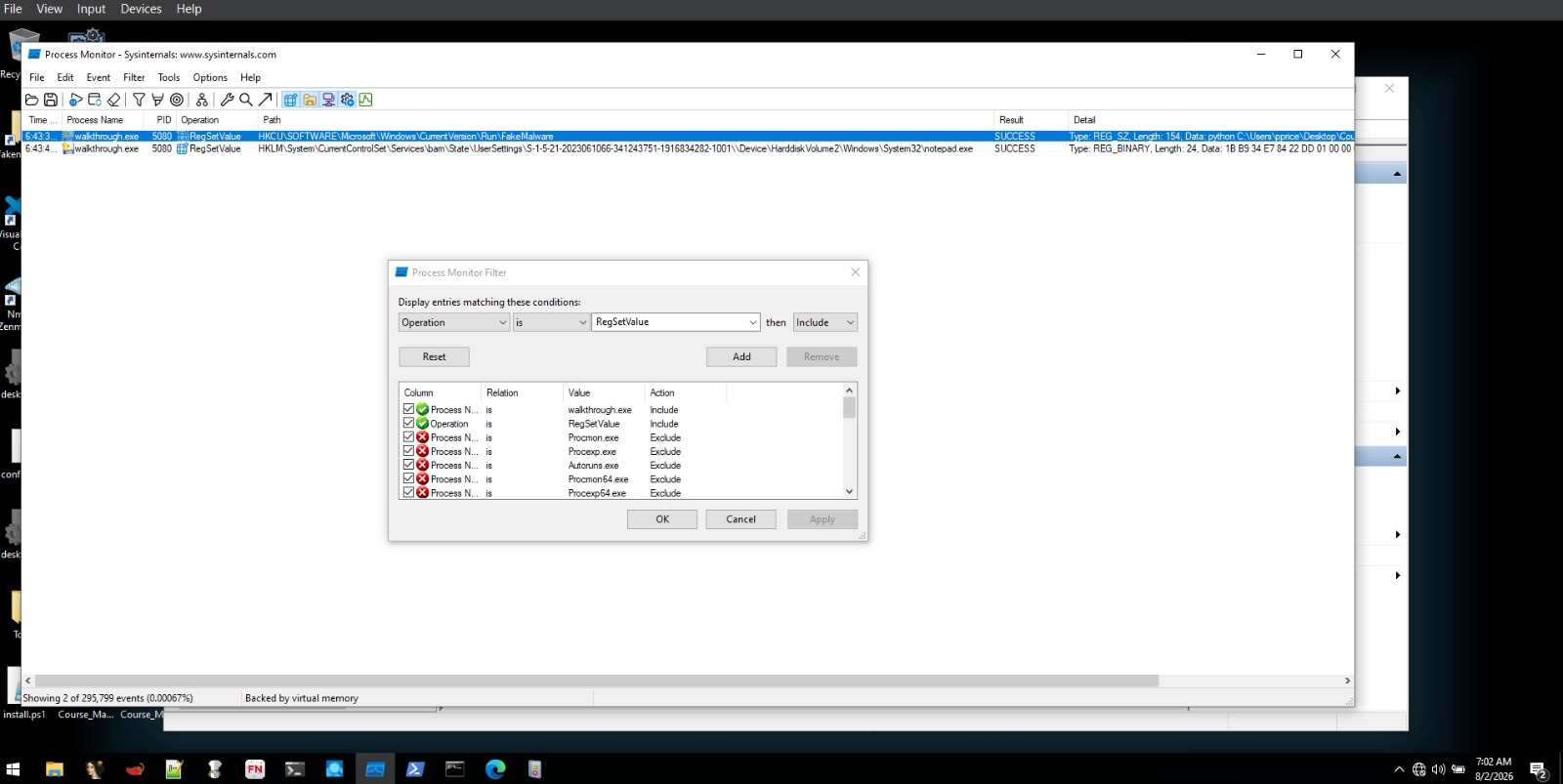1563x784 pixels.
Task: Open the Event menu in Process Monitor
Action: tap(98, 77)
